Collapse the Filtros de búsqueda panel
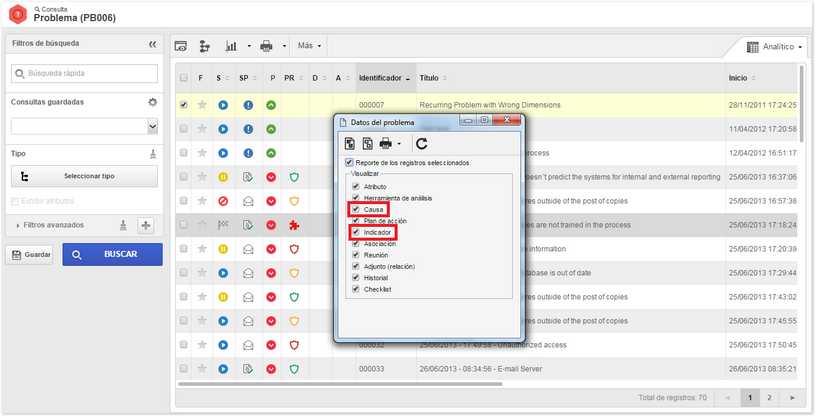 pyautogui.click(x=152, y=44)
